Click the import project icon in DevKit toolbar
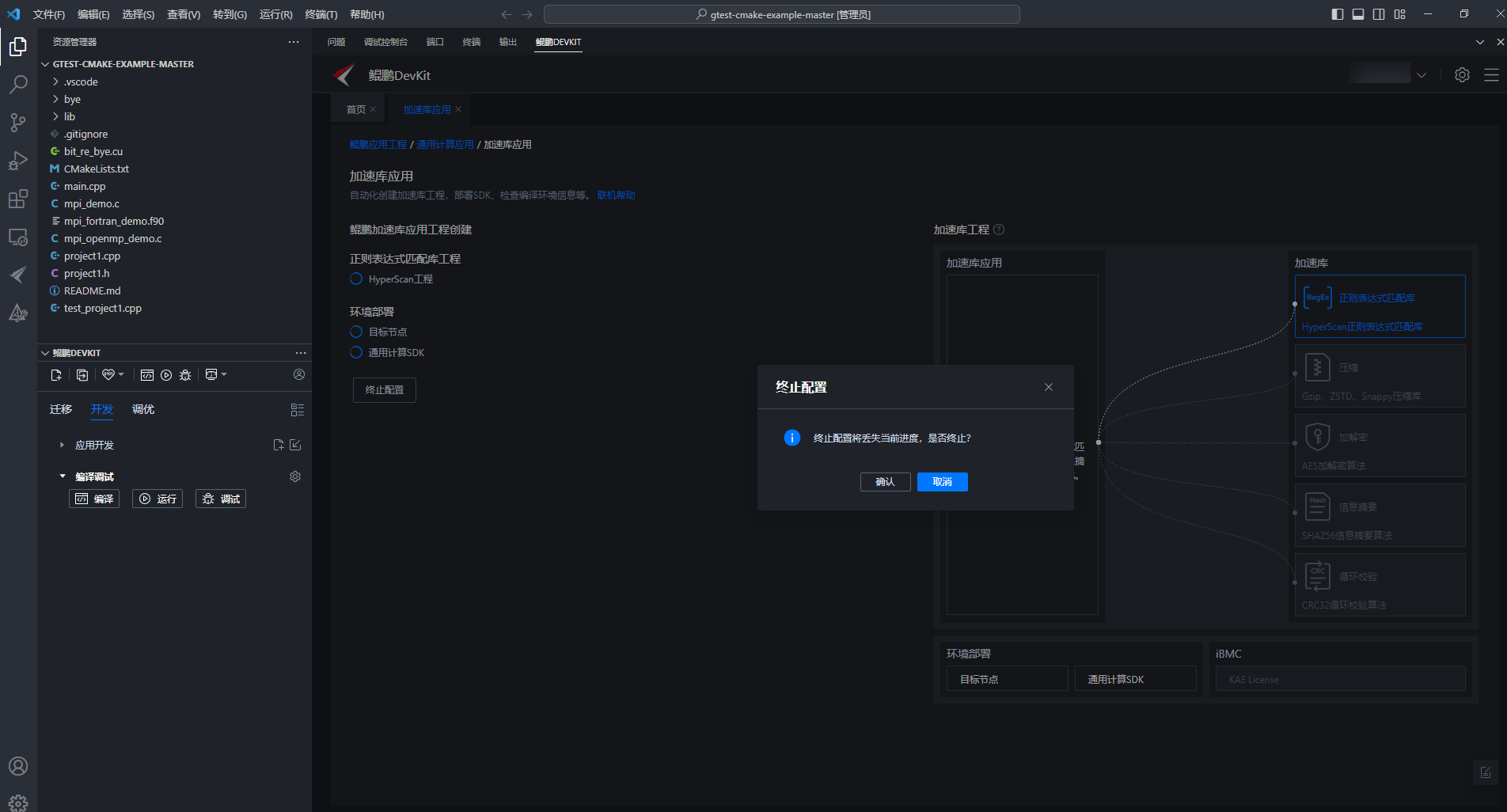Viewport: 1507px width, 812px height. tap(82, 375)
